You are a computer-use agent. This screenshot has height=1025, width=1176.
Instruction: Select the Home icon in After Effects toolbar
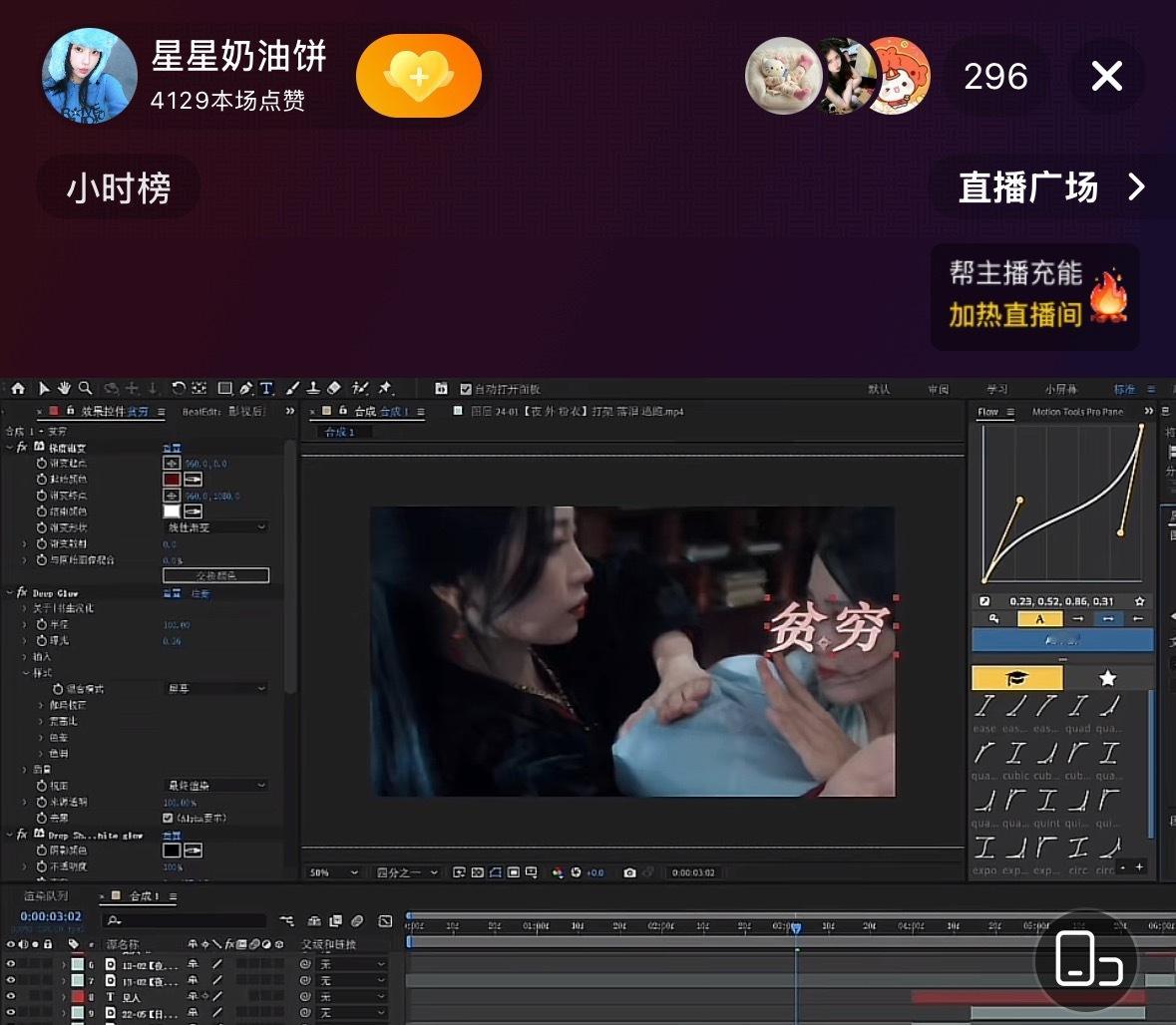click(18, 389)
